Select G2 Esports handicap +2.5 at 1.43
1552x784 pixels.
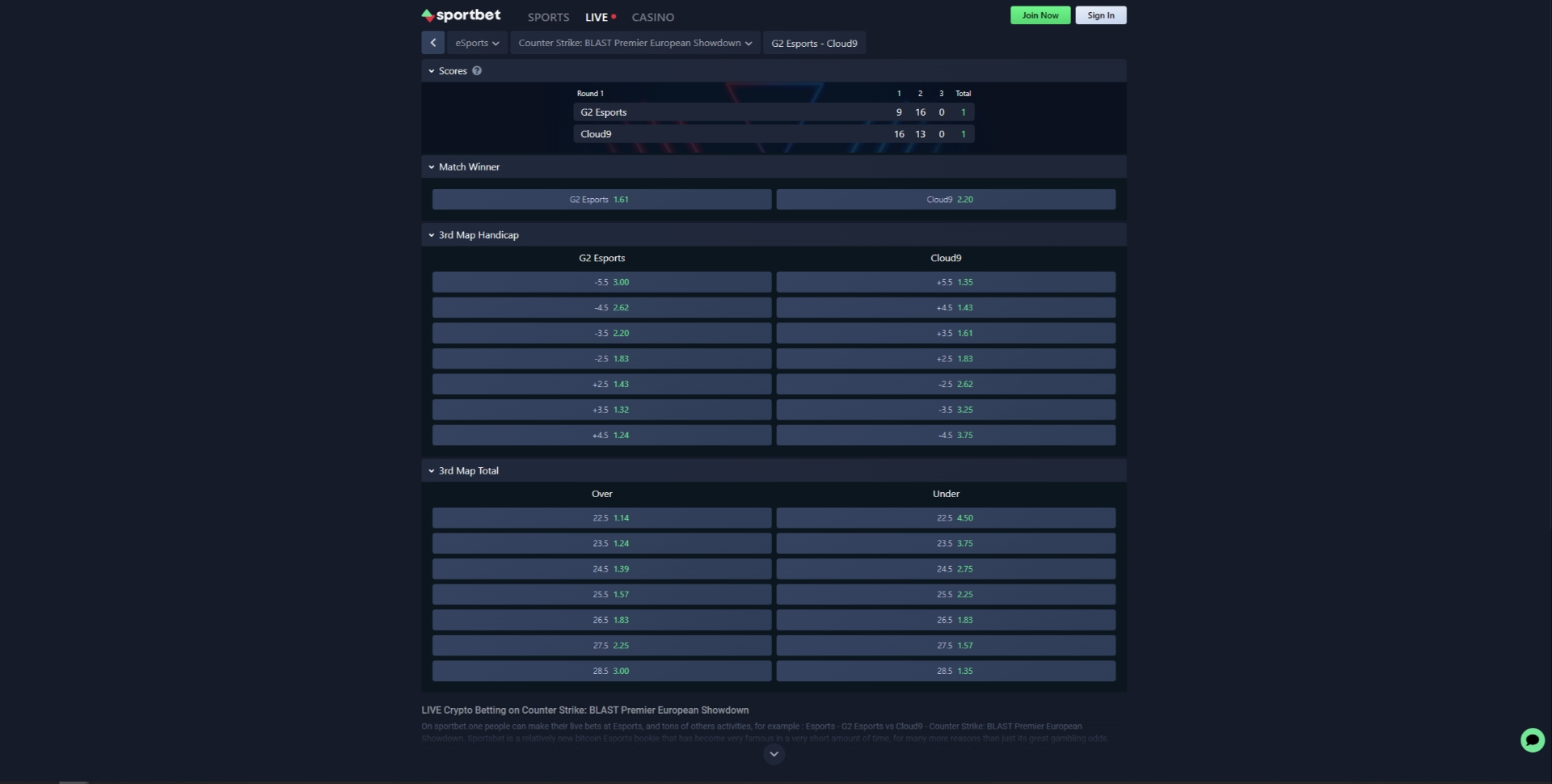[x=601, y=384]
